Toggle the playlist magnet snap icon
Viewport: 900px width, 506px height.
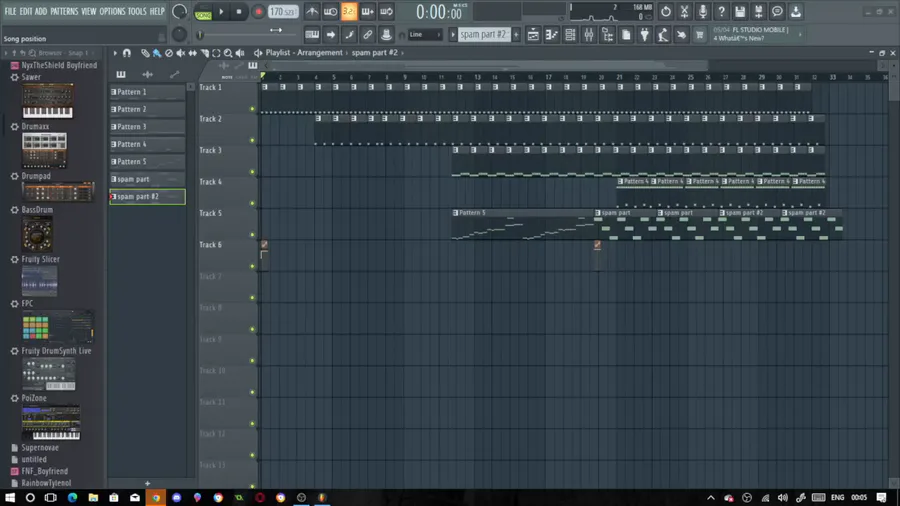coord(127,53)
